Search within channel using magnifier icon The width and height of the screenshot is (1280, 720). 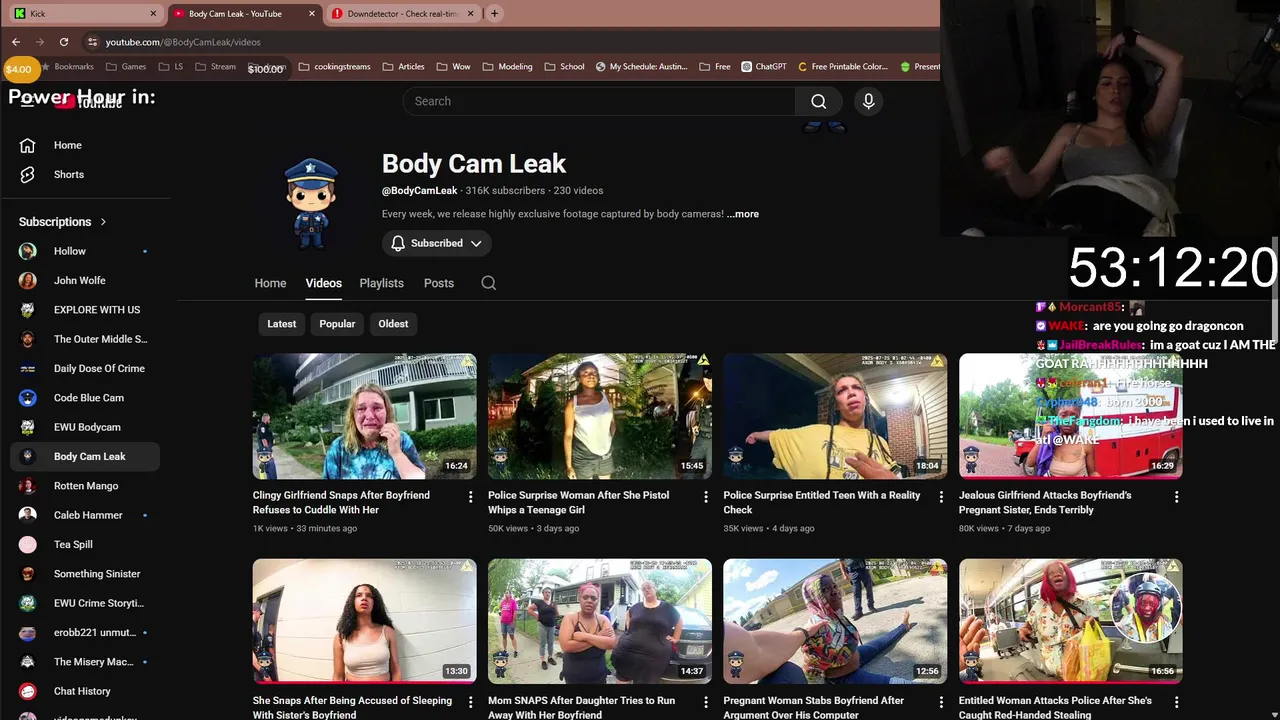tap(488, 283)
